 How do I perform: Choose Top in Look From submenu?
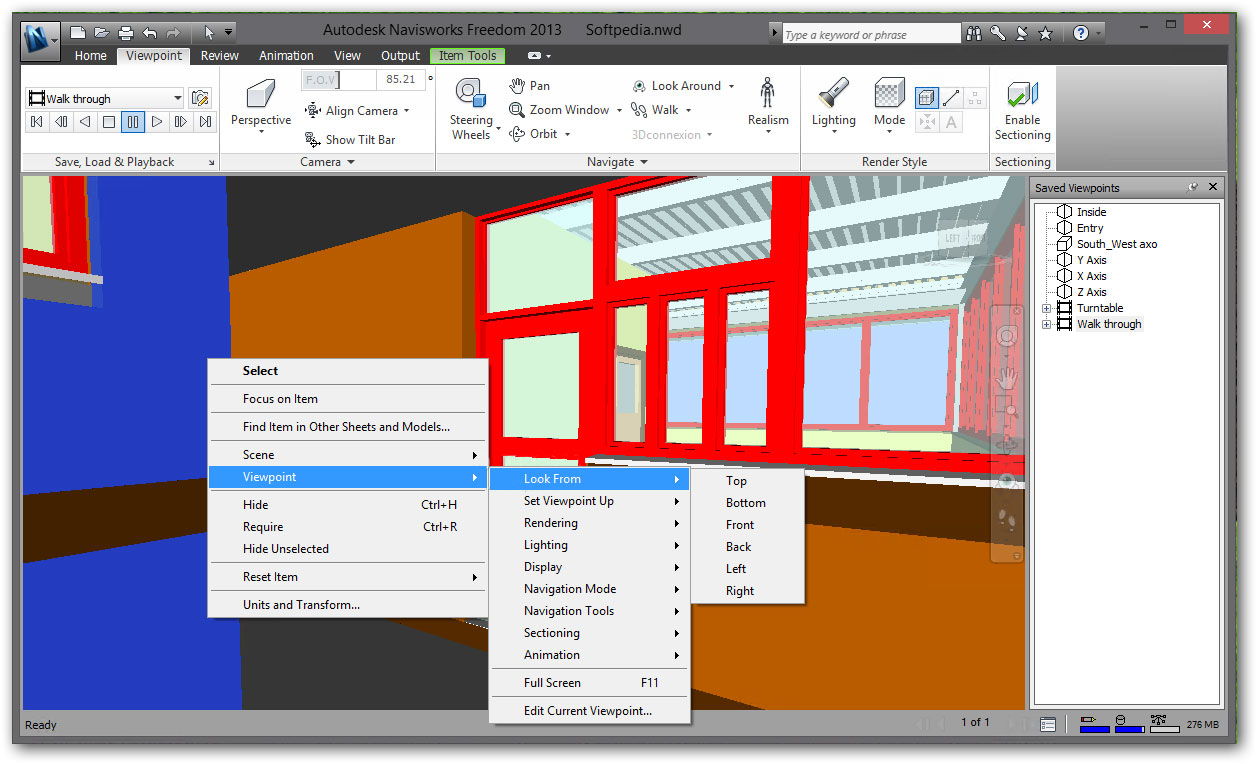coord(737,481)
